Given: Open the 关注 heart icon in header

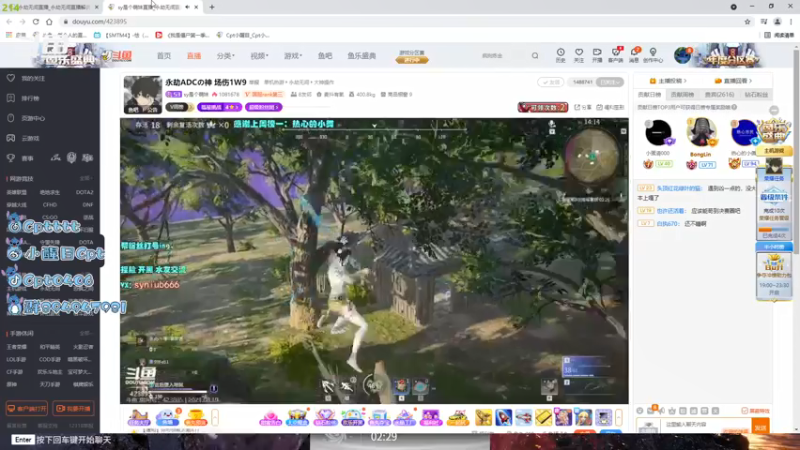Looking at the screenshot, I should tap(579, 55).
